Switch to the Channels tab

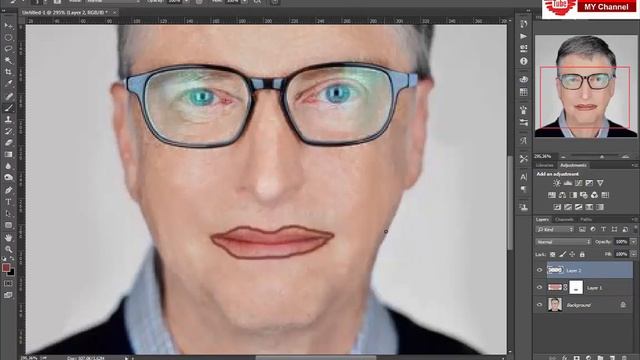(x=564, y=220)
